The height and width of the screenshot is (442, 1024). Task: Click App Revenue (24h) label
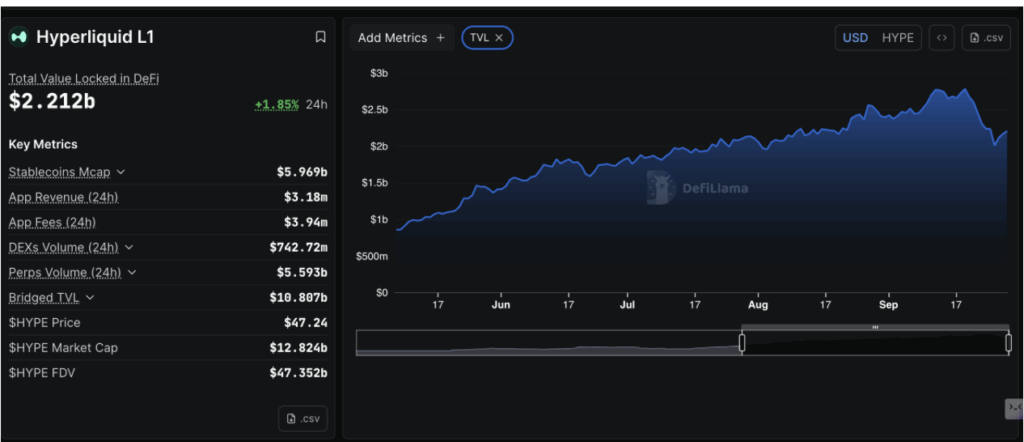[63, 197]
